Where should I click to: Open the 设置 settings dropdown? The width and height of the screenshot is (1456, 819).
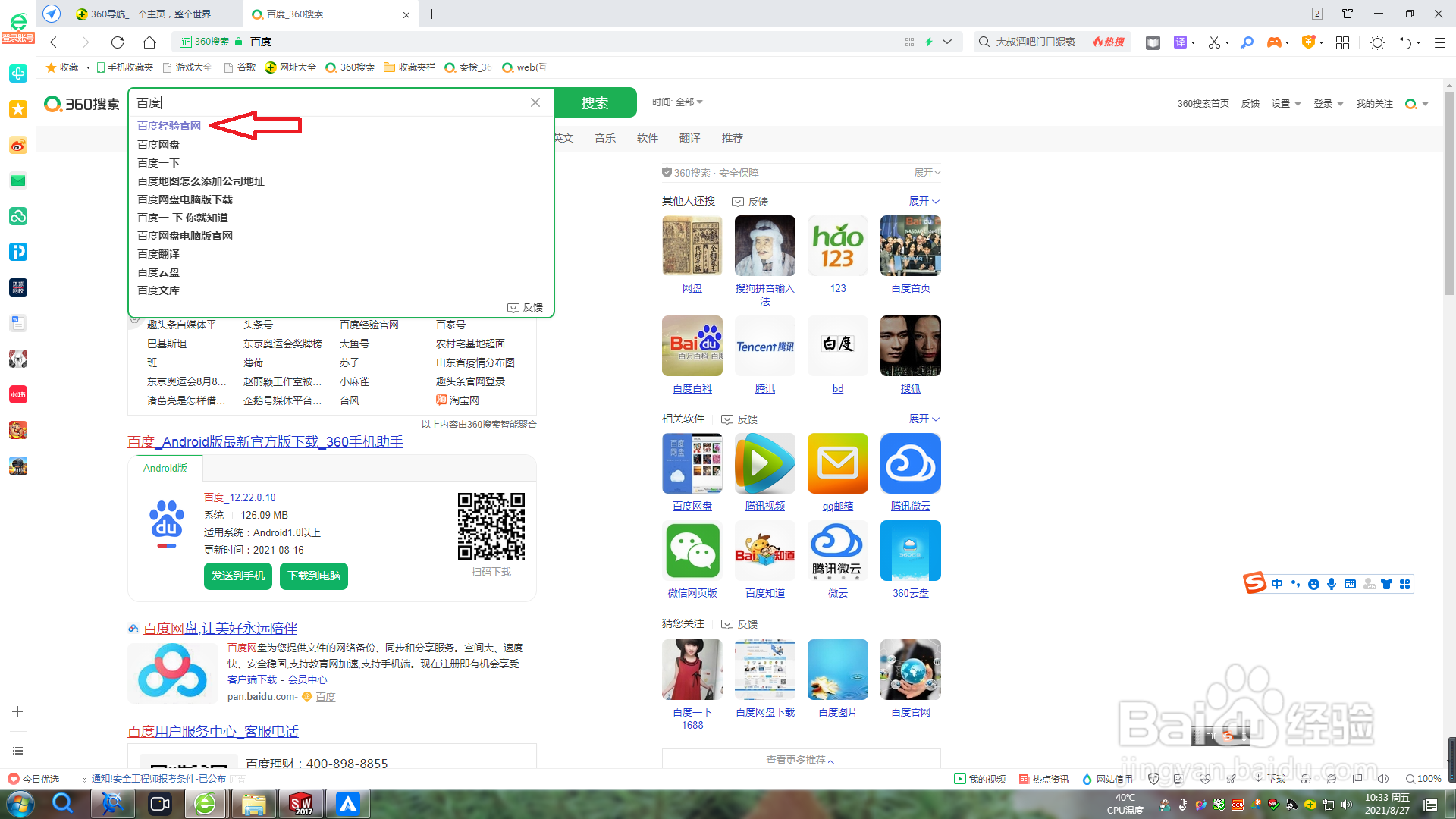[1285, 104]
